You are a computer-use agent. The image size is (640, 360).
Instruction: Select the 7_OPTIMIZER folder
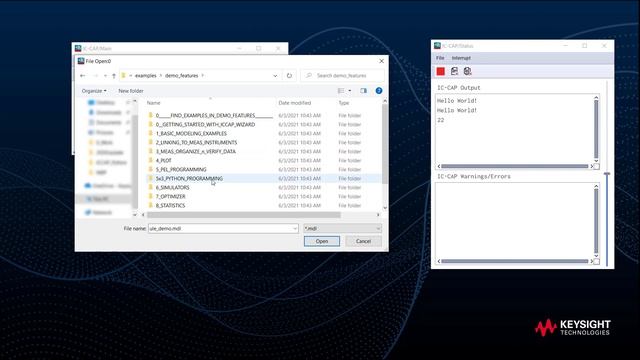pyautogui.click(x=170, y=196)
